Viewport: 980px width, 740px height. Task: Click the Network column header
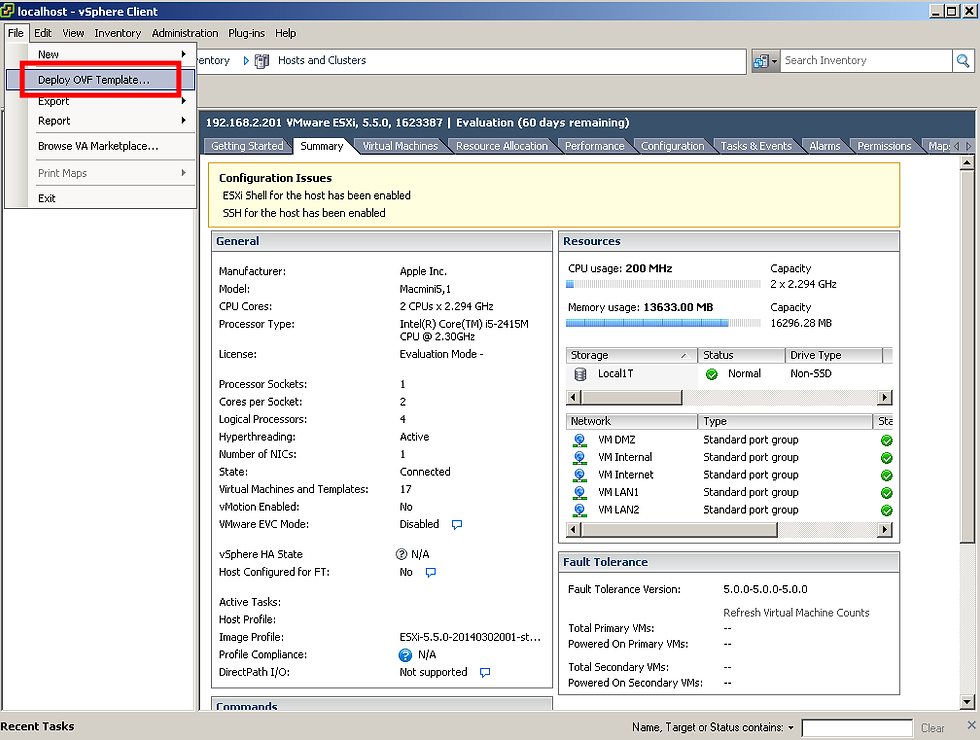tap(631, 421)
